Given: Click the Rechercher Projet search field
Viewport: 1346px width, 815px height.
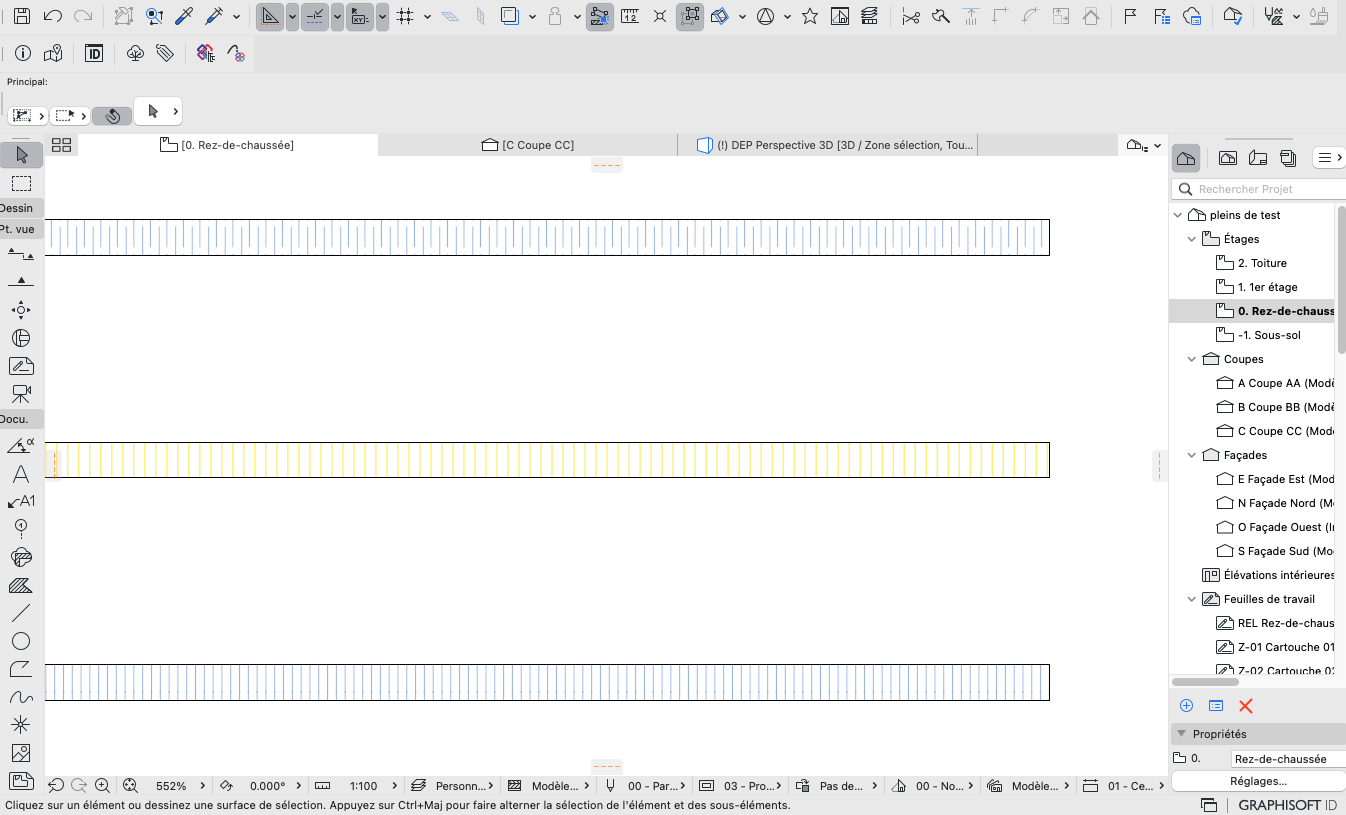Looking at the screenshot, I should coord(1258,188).
